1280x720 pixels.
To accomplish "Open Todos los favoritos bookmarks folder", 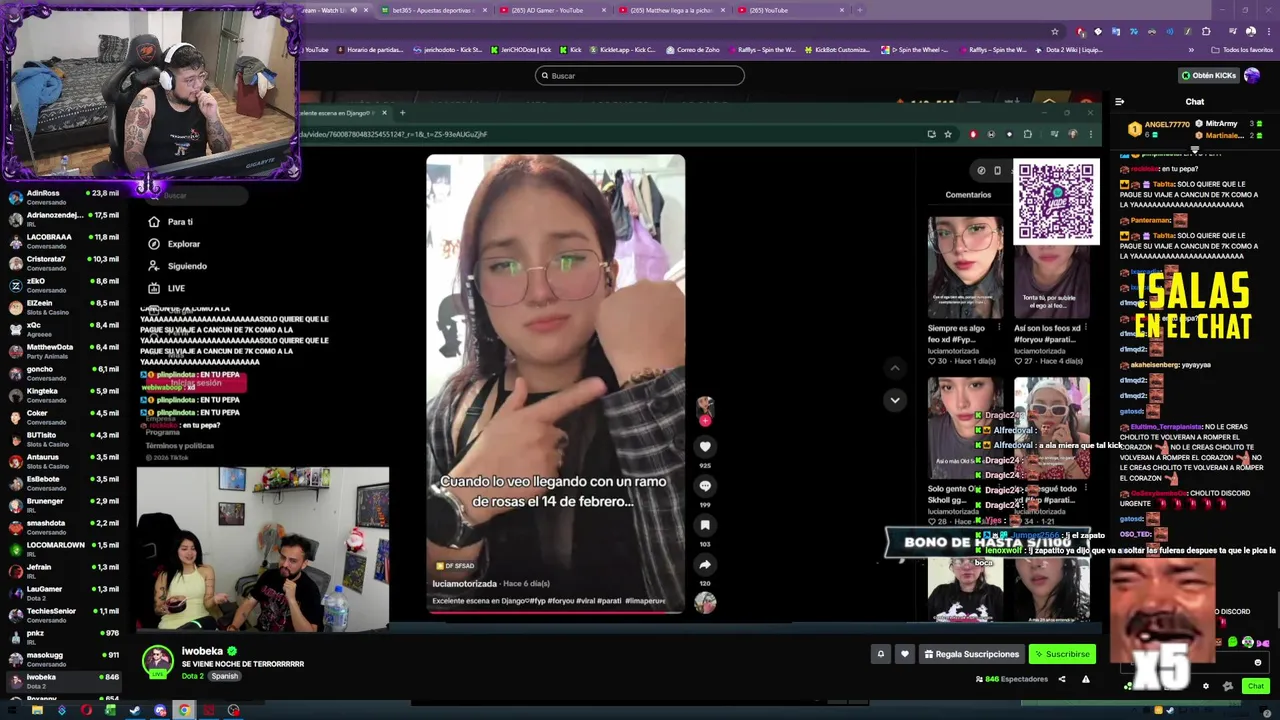I will click(1242, 49).
